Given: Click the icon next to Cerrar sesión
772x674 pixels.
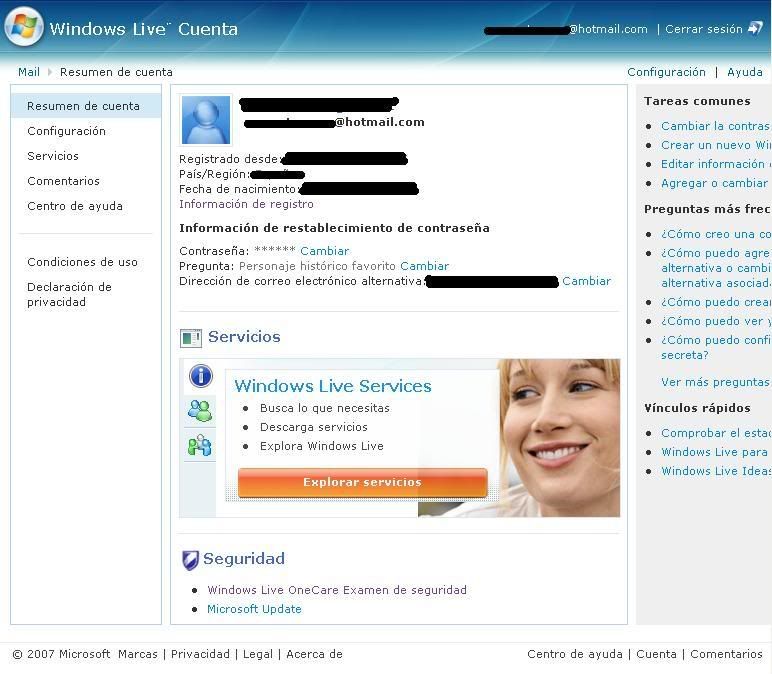Looking at the screenshot, I should [x=755, y=29].
